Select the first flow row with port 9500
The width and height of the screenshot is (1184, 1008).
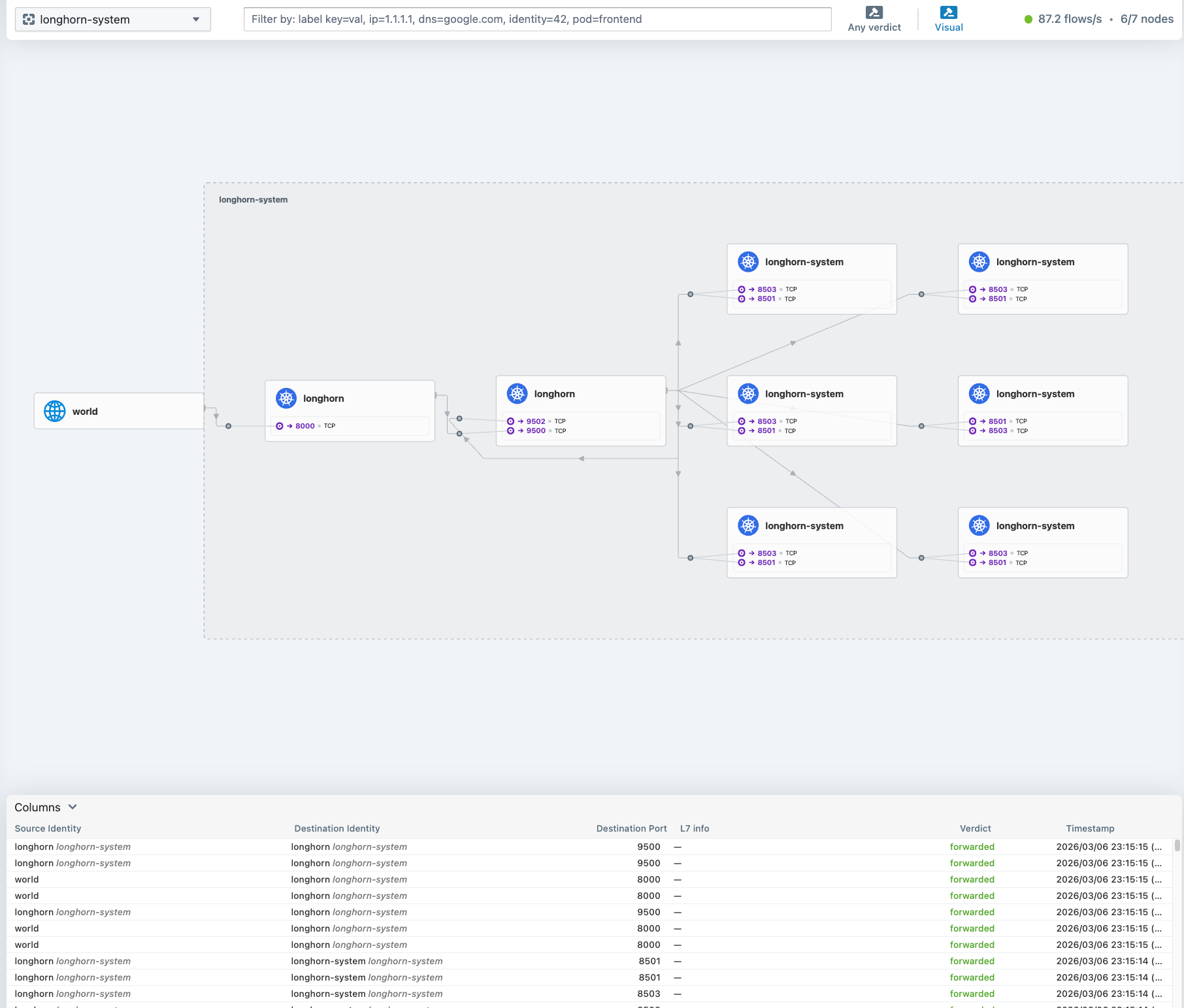[x=457, y=847]
